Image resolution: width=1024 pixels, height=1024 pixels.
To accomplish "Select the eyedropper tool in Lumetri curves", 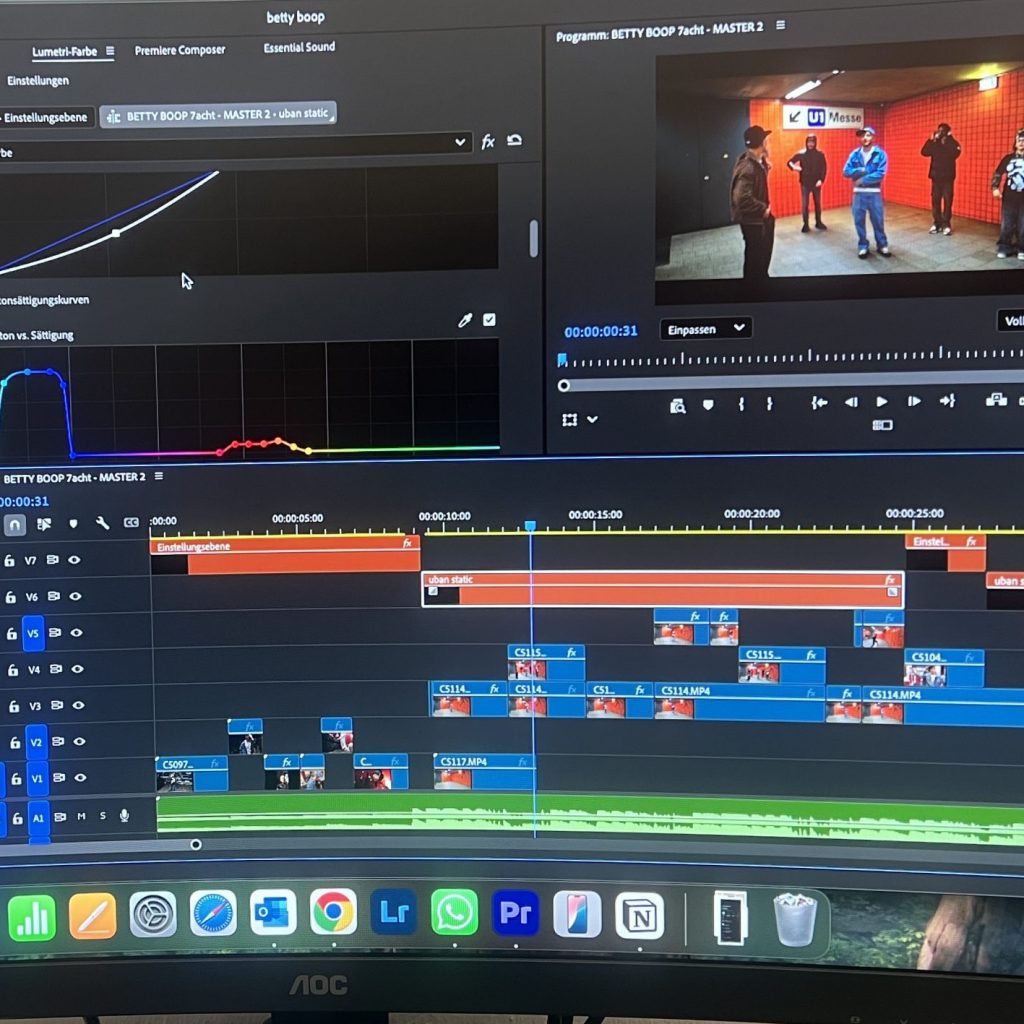I will [x=464, y=320].
